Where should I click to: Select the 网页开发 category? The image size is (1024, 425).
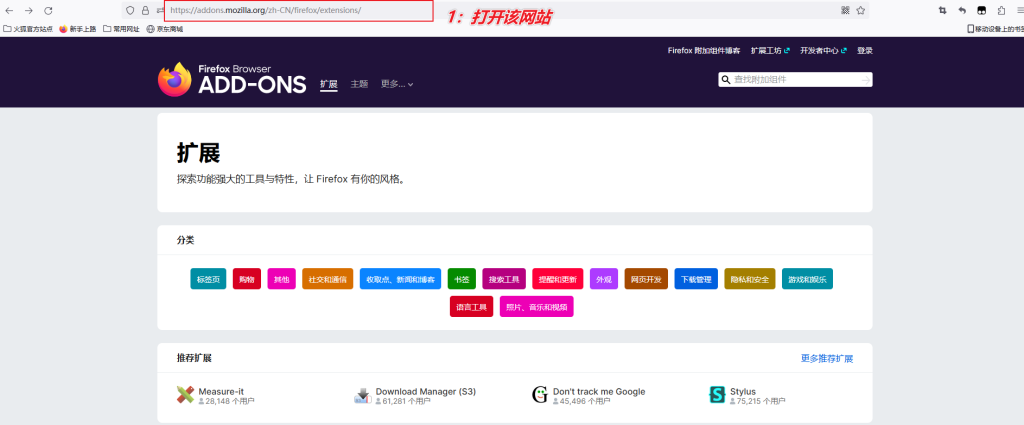coord(647,279)
